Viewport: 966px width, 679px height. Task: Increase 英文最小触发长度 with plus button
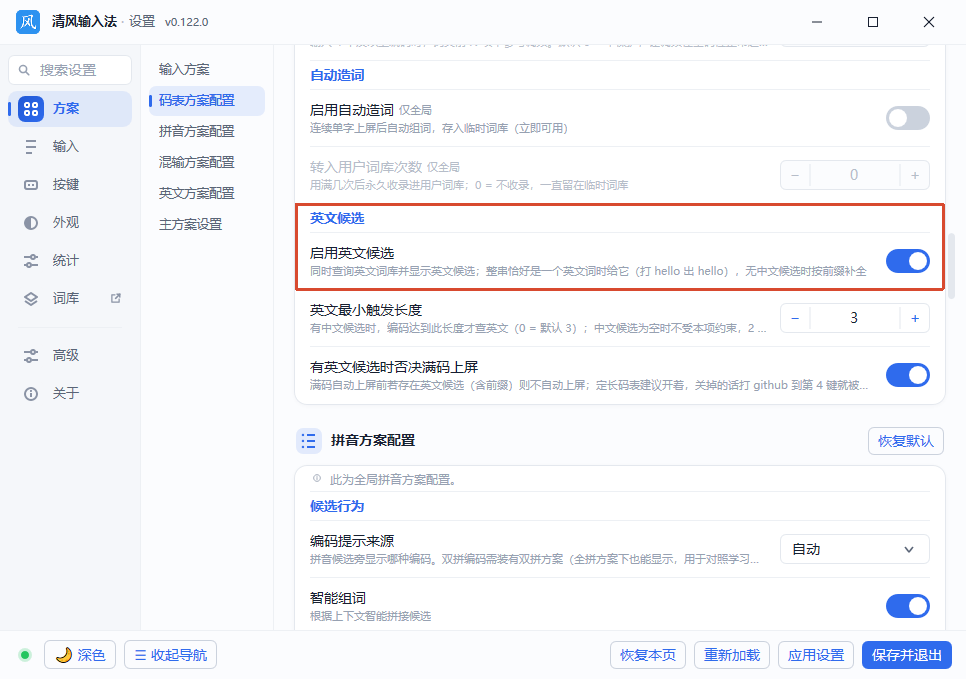click(x=915, y=319)
